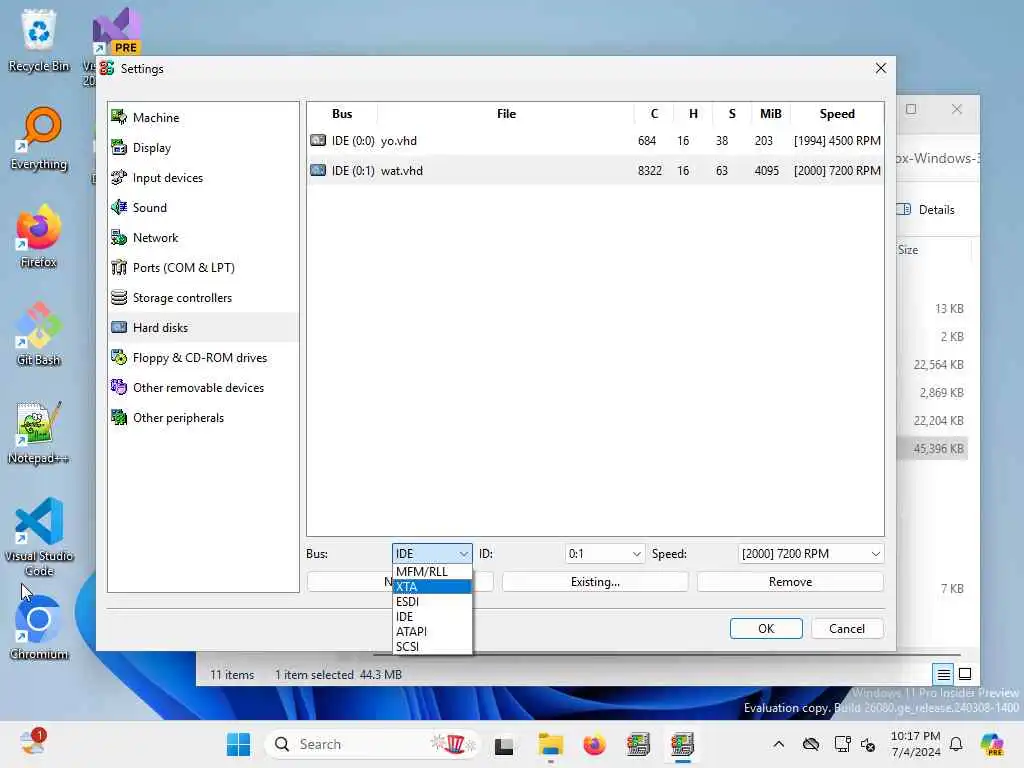The width and height of the screenshot is (1024, 768).
Task: Open the Notepad++ desktop shortcut
Action: click(39, 432)
